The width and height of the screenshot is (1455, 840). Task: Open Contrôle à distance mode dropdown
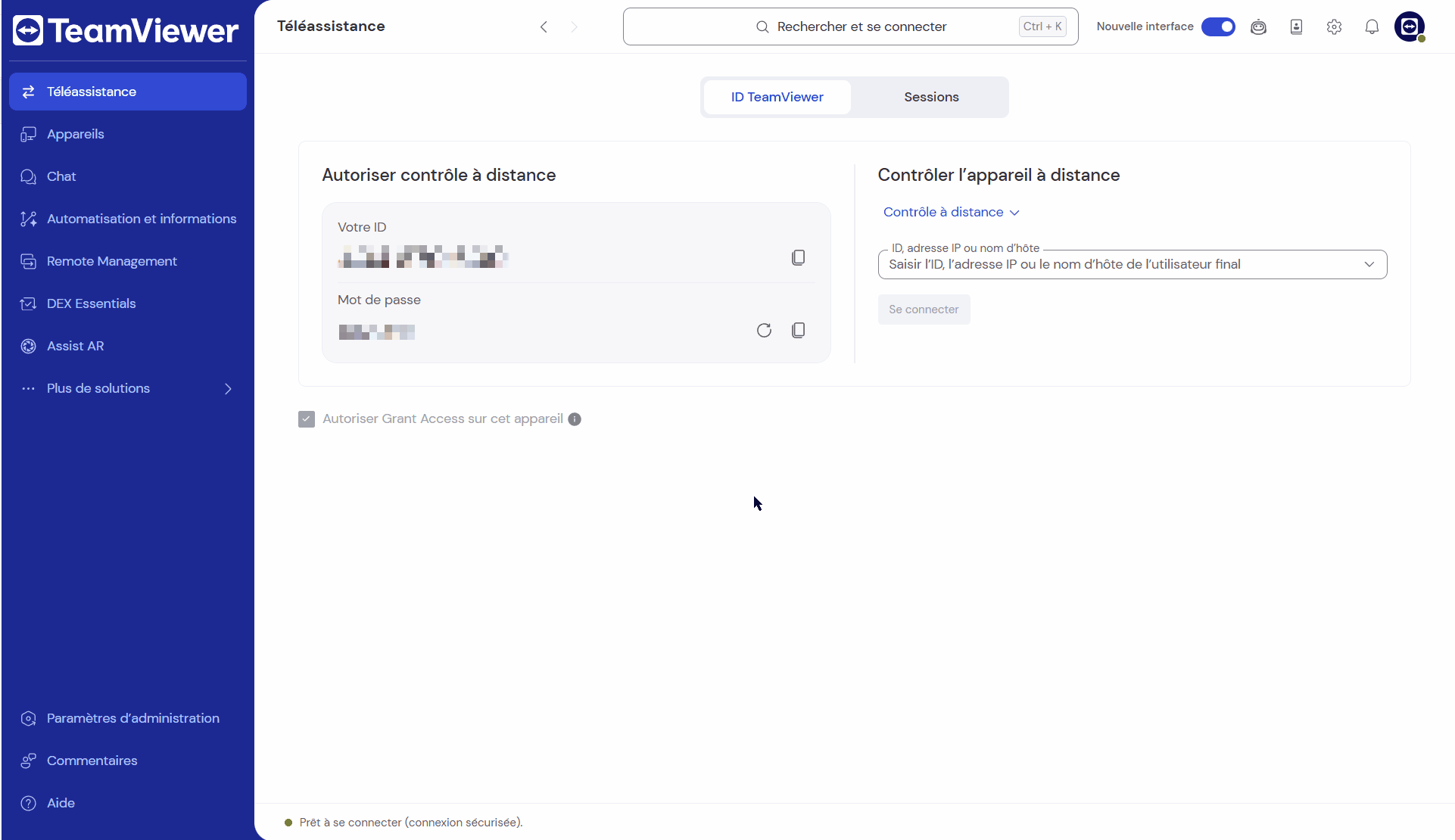click(952, 213)
